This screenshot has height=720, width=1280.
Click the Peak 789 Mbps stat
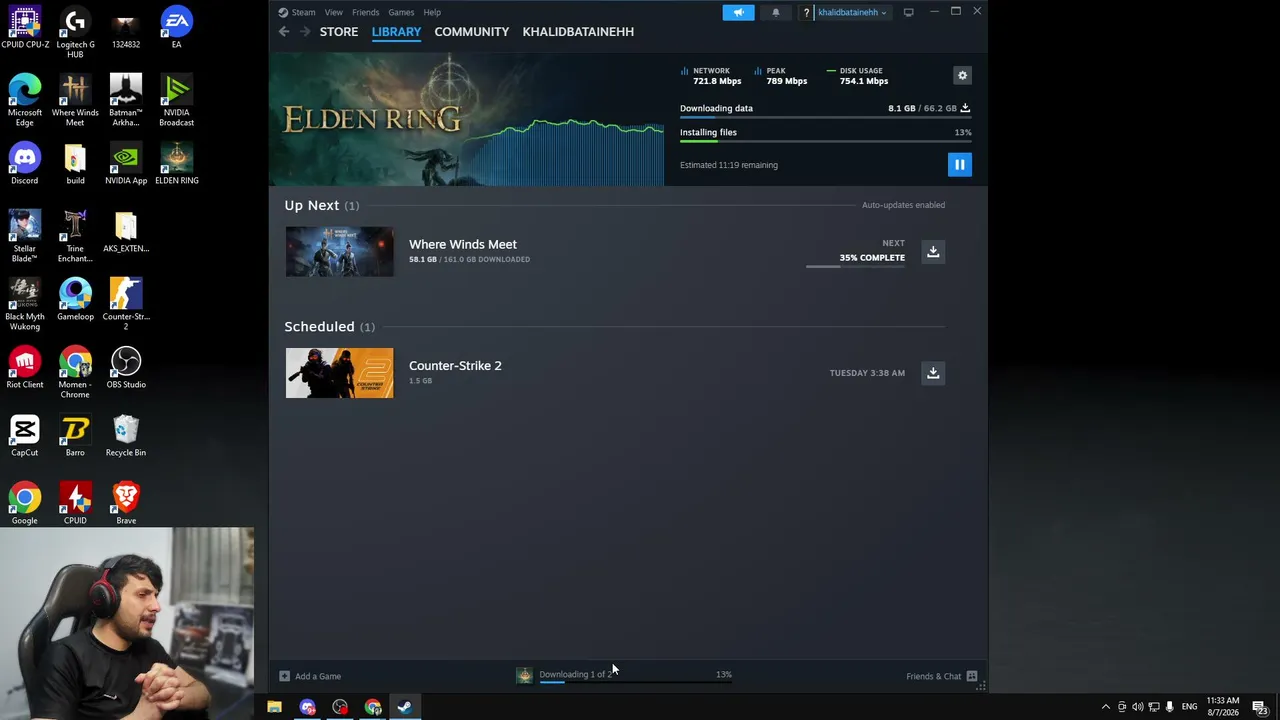tap(780, 76)
